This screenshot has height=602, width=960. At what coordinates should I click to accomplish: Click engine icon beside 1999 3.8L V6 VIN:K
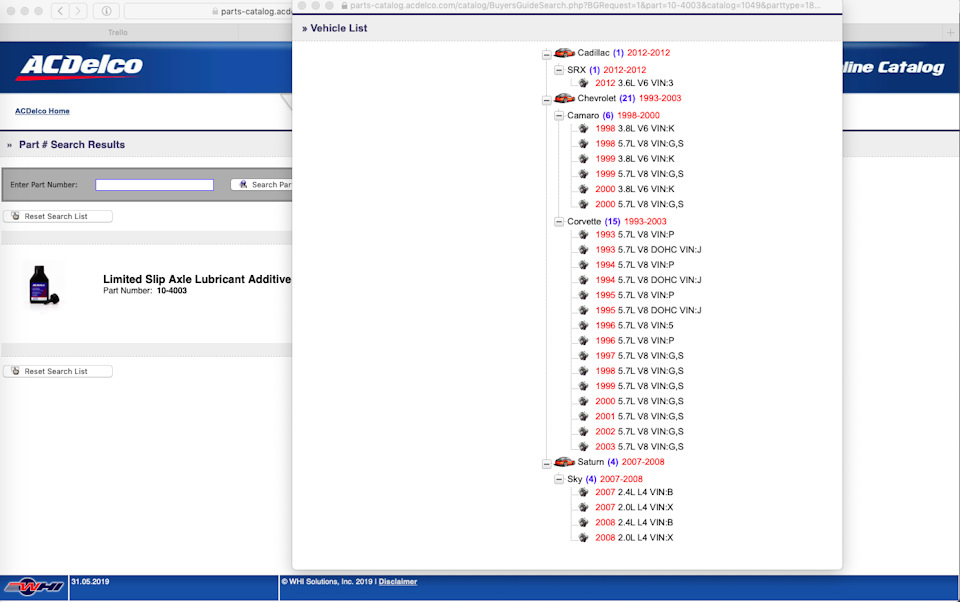point(583,159)
